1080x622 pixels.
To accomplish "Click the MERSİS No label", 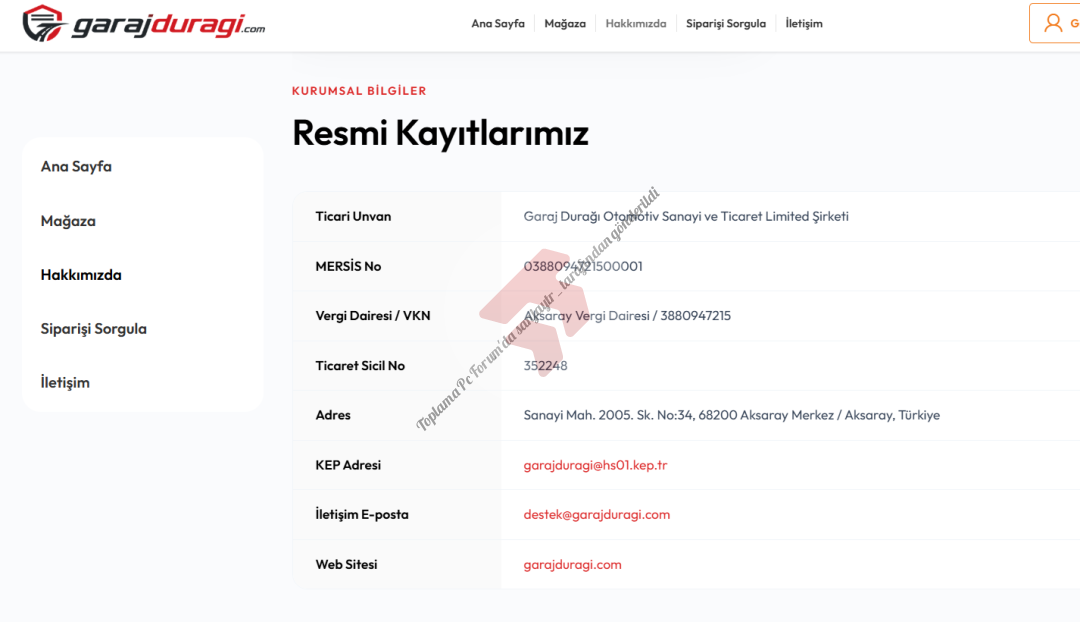I will pos(348,266).
